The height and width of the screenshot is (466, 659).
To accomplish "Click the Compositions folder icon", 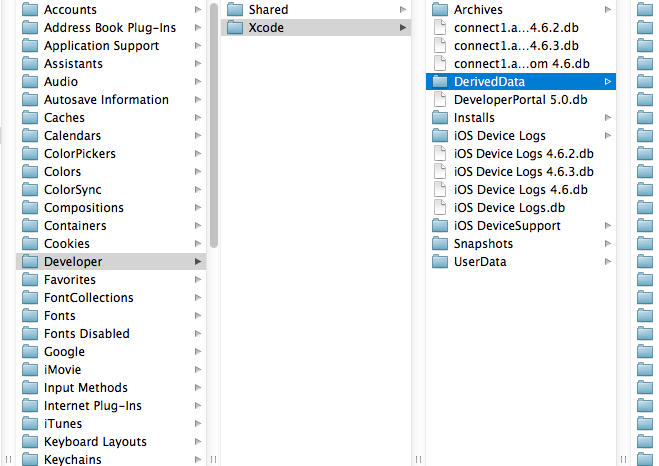I will pos(30,208).
